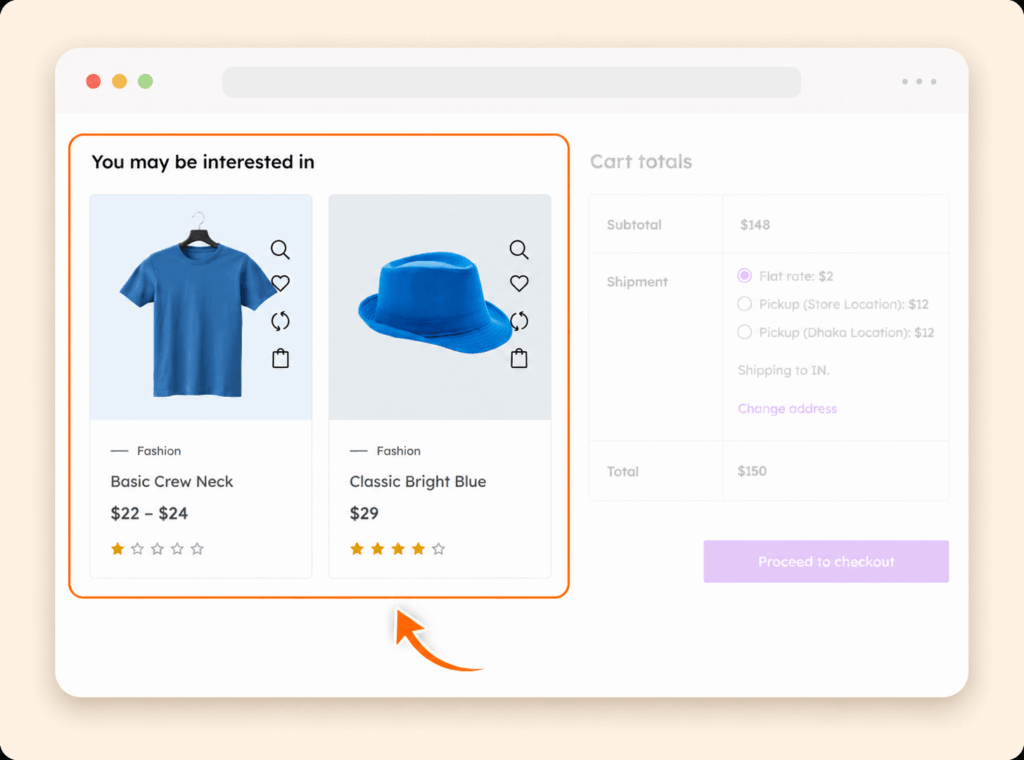Click Shipping to IN. text
This screenshot has width=1024, height=760.
point(784,370)
